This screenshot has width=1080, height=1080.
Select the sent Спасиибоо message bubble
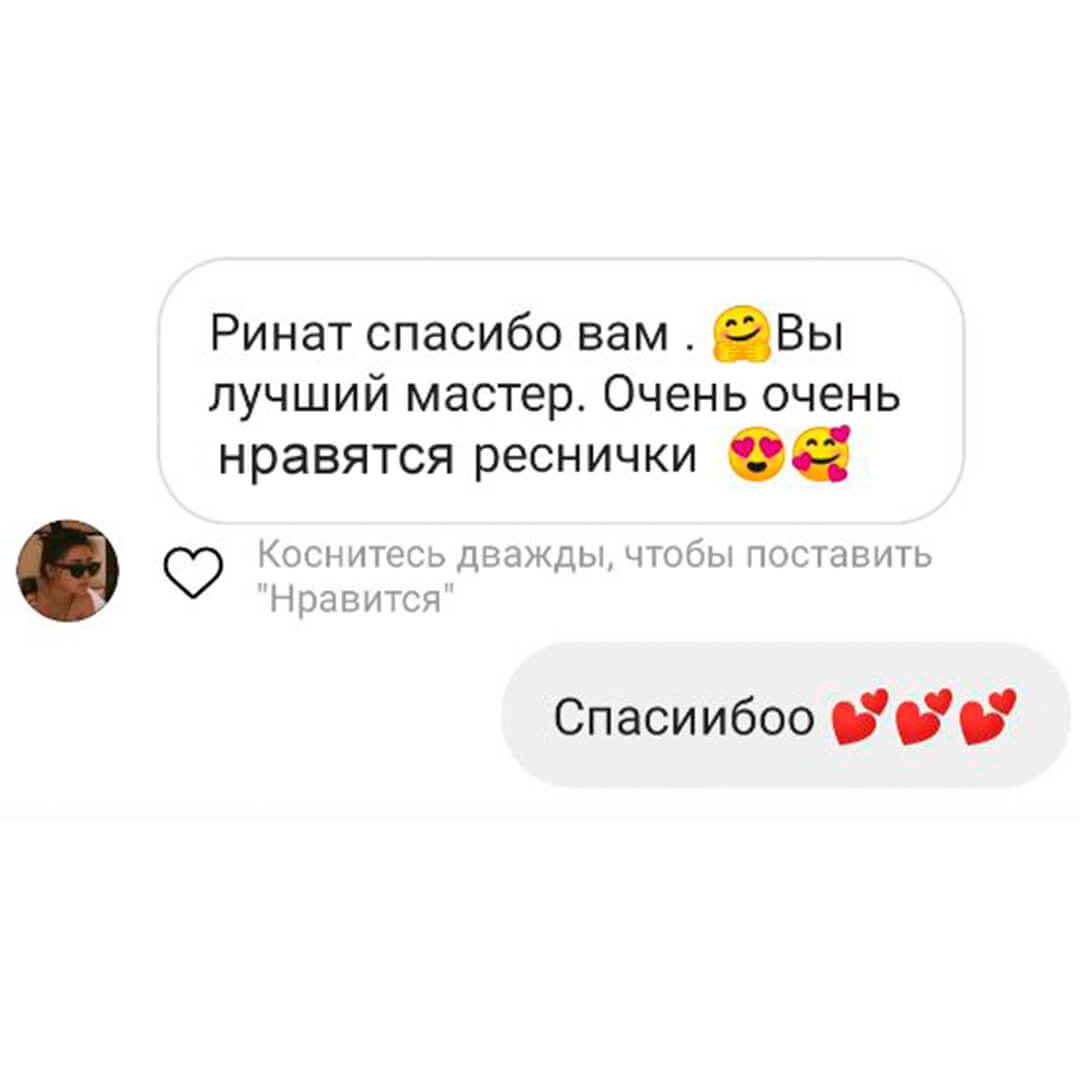tap(786, 715)
